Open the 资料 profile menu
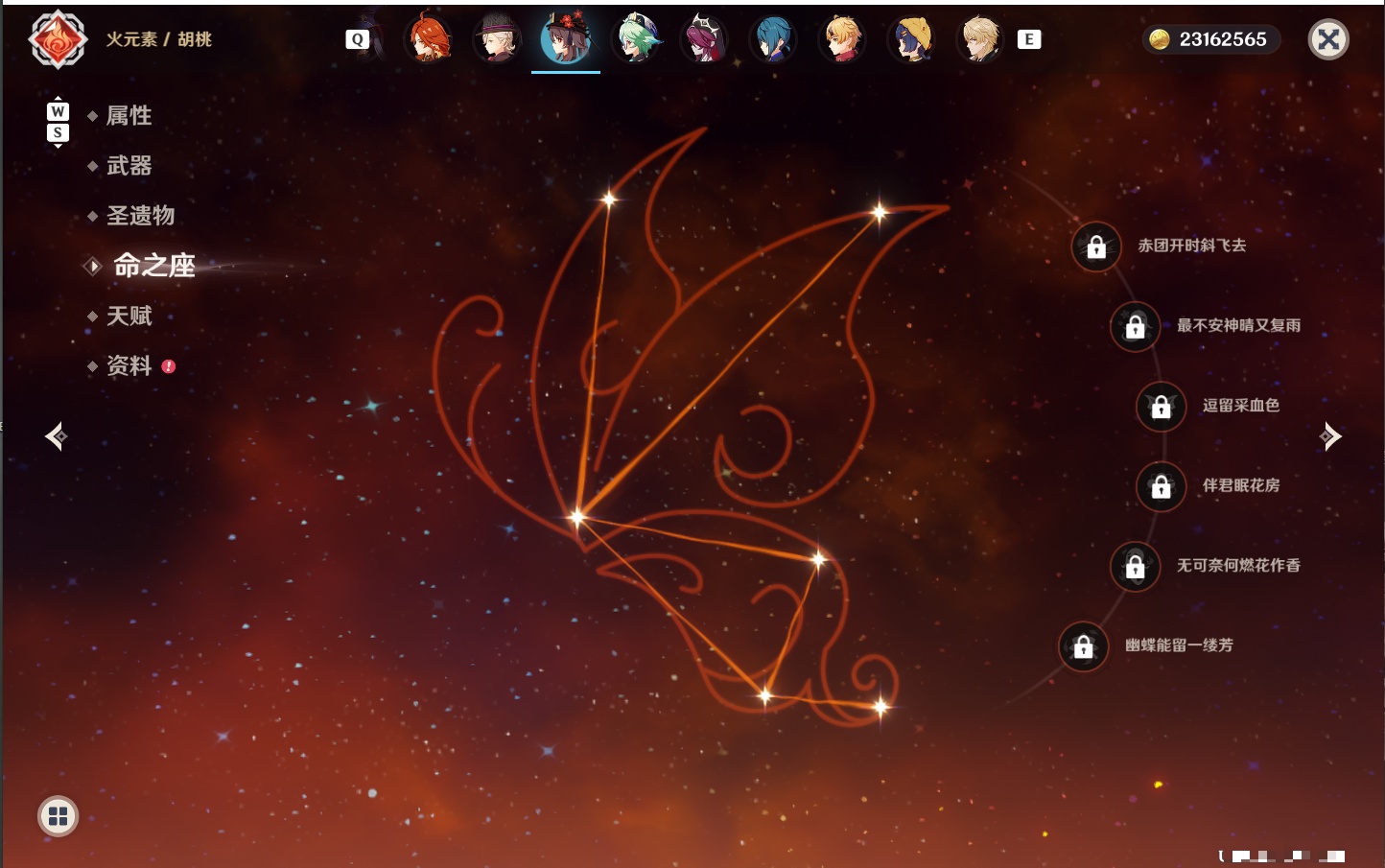Viewport: 1385px width, 868px height. pos(129,365)
